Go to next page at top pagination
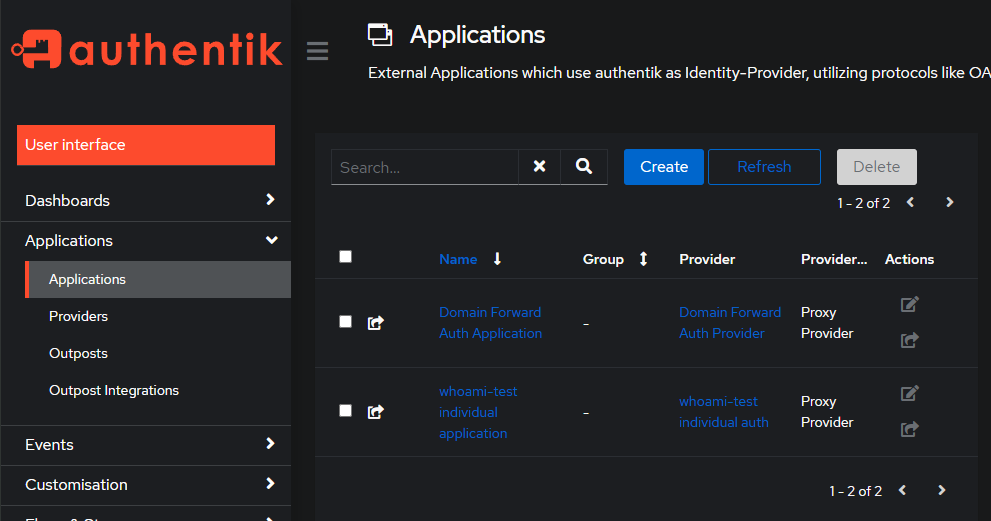991x521 pixels. point(949,202)
